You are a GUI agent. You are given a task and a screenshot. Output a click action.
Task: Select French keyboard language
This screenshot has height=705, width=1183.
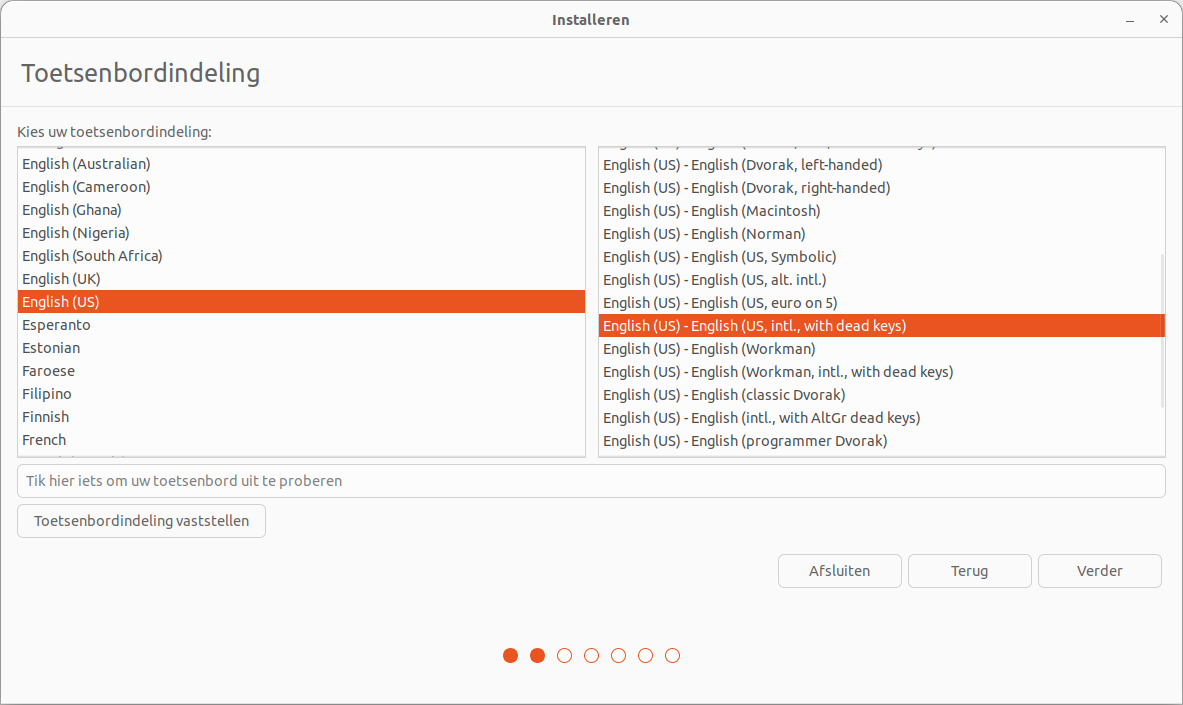point(44,440)
